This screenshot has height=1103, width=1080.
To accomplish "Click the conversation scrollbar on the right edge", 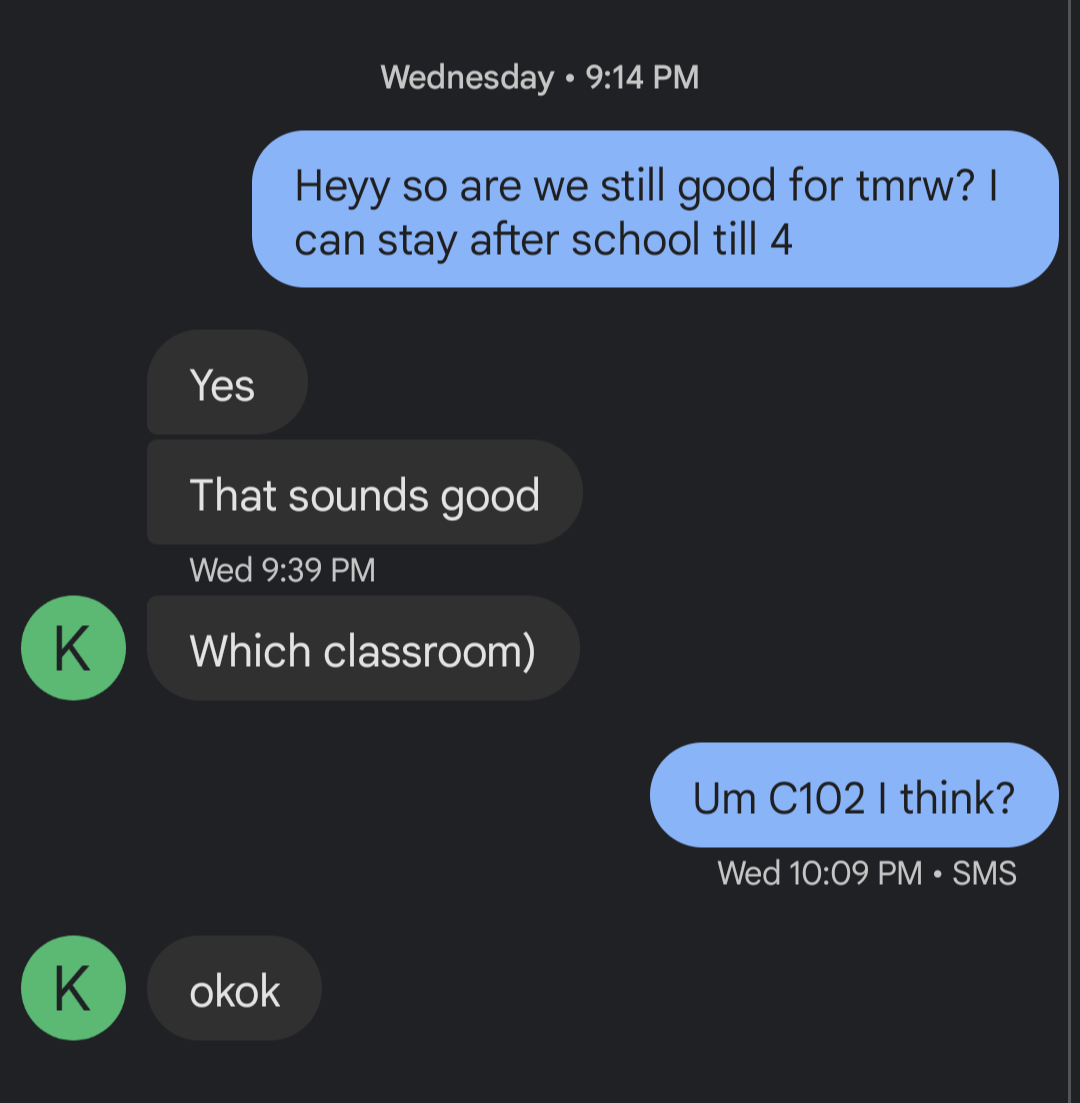I will (1069, 552).
